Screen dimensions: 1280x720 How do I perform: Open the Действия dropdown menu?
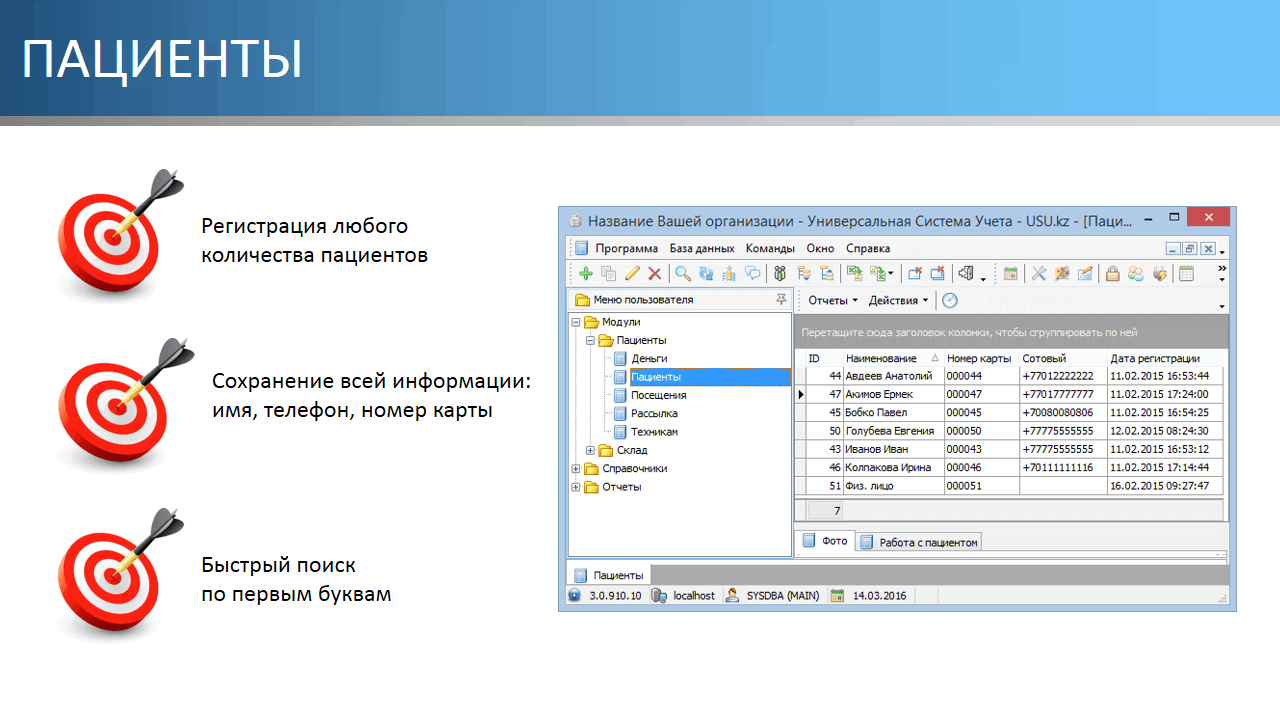tap(898, 300)
